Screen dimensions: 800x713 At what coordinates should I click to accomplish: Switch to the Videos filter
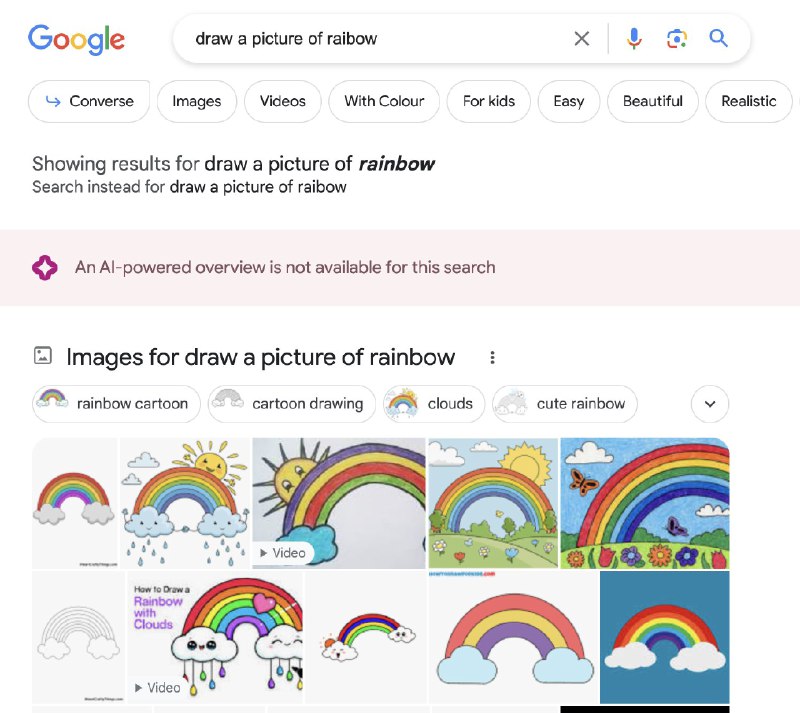pyautogui.click(x=283, y=101)
